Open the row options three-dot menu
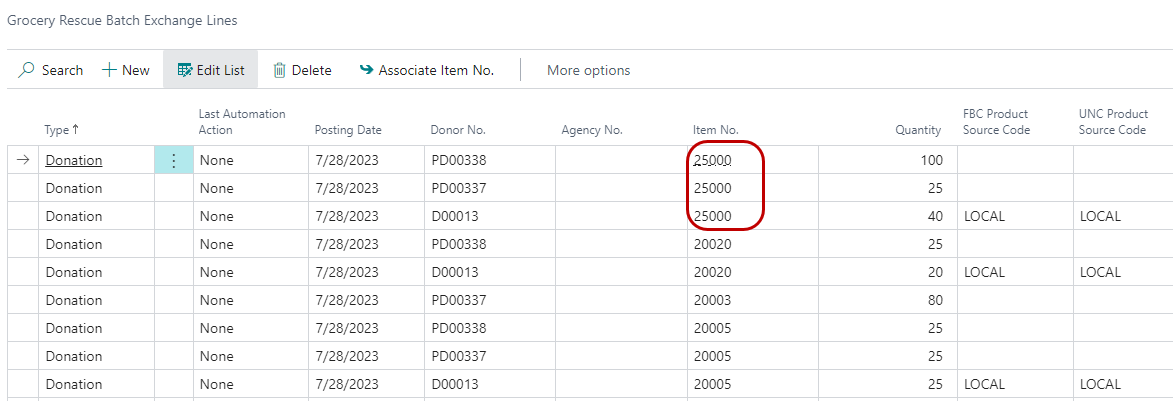This screenshot has height=401, width=1173. pyautogui.click(x=174, y=160)
